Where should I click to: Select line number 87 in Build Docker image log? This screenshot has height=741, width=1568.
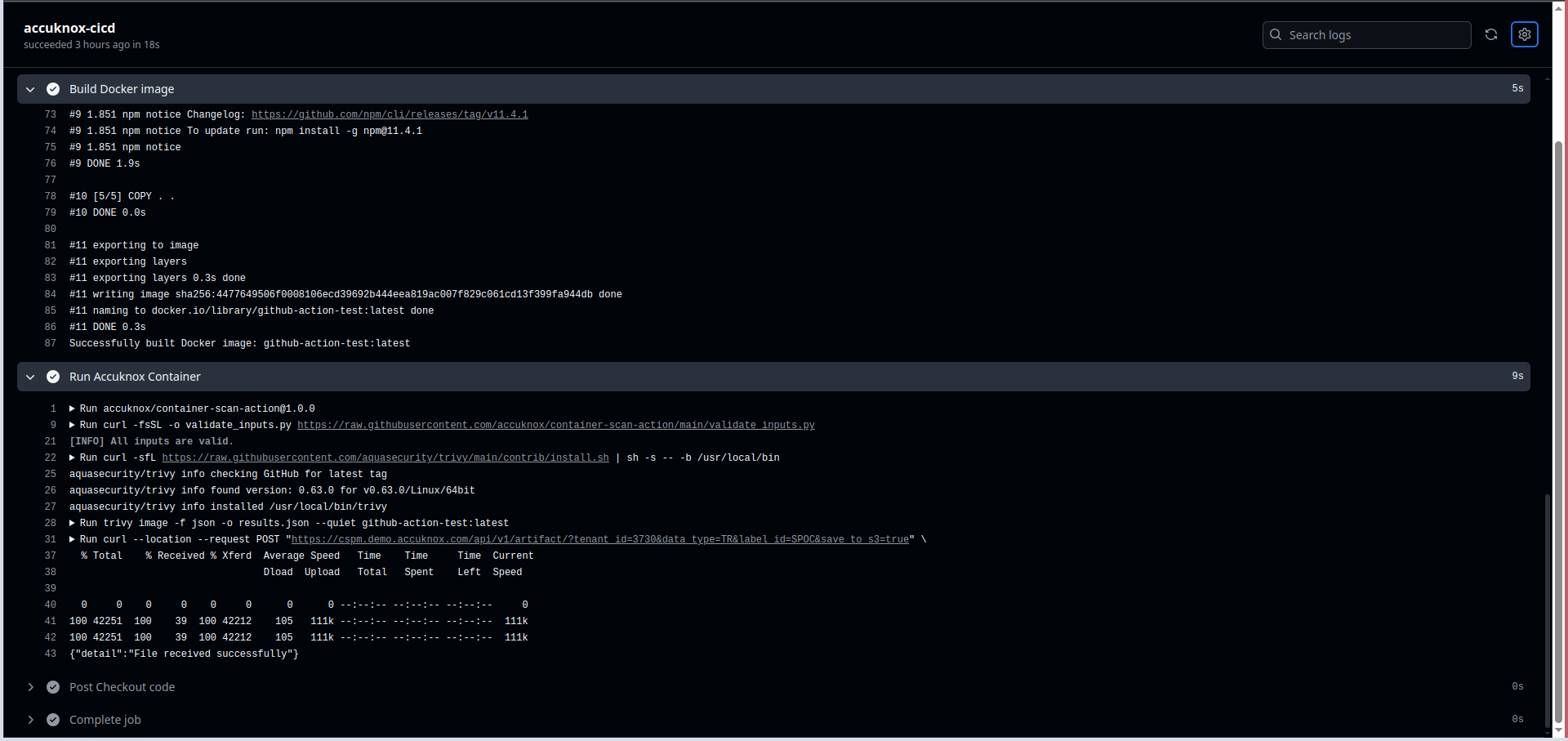point(50,343)
